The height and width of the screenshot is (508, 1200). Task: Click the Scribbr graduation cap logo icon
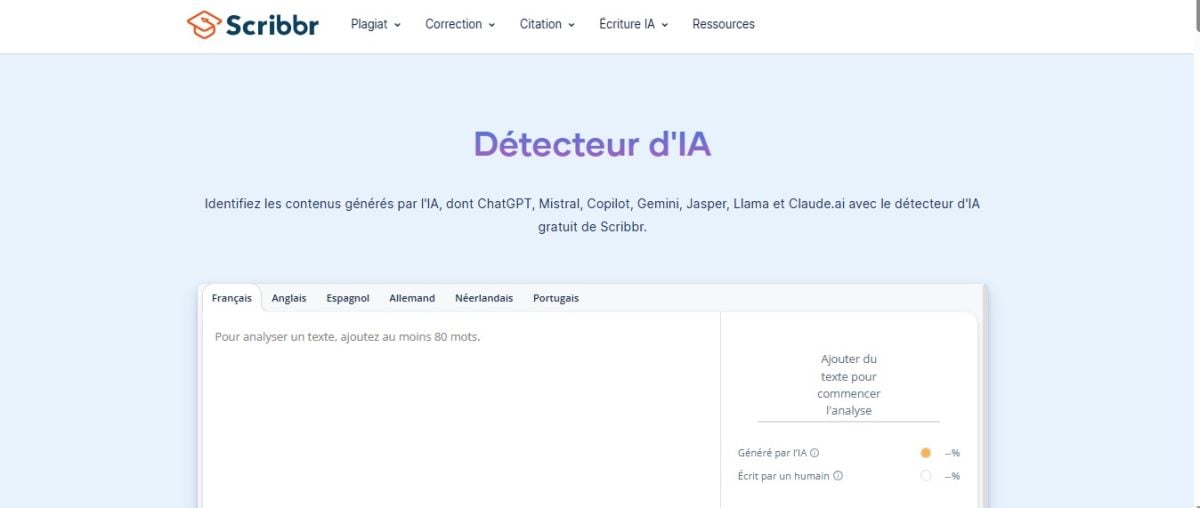pos(203,24)
